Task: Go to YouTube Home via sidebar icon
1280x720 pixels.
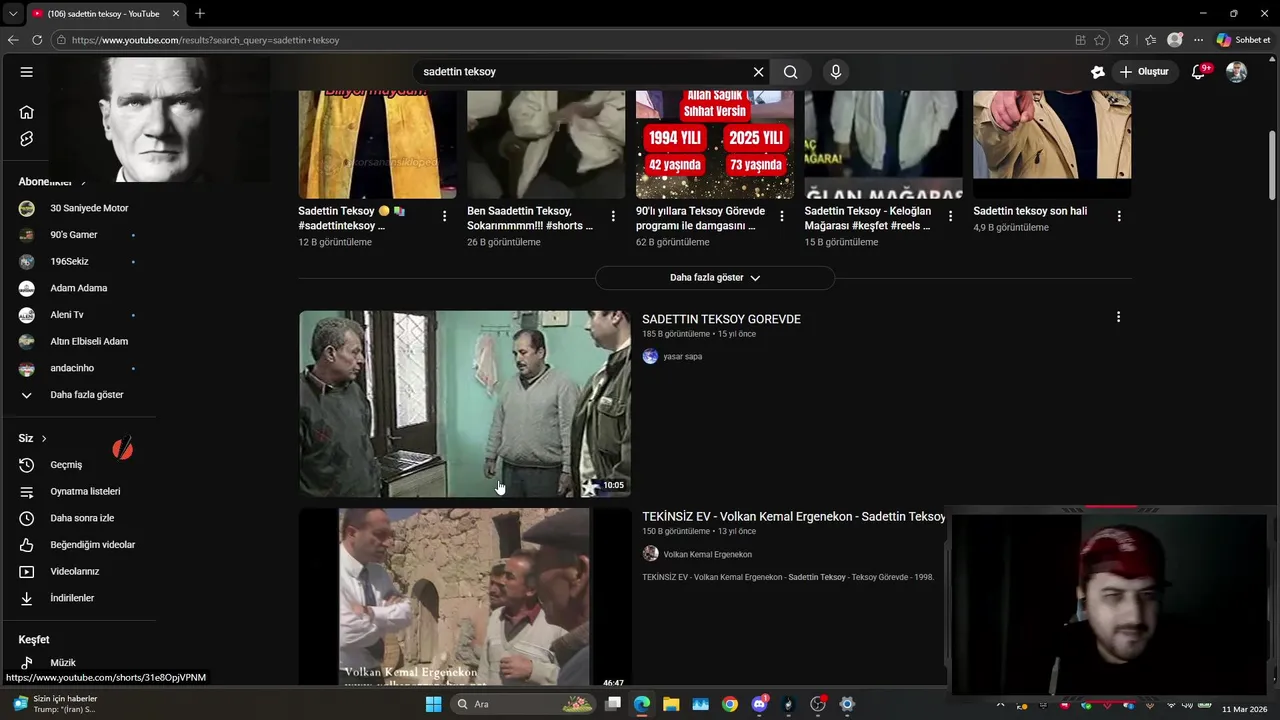Action: pyautogui.click(x=27, y=112)
